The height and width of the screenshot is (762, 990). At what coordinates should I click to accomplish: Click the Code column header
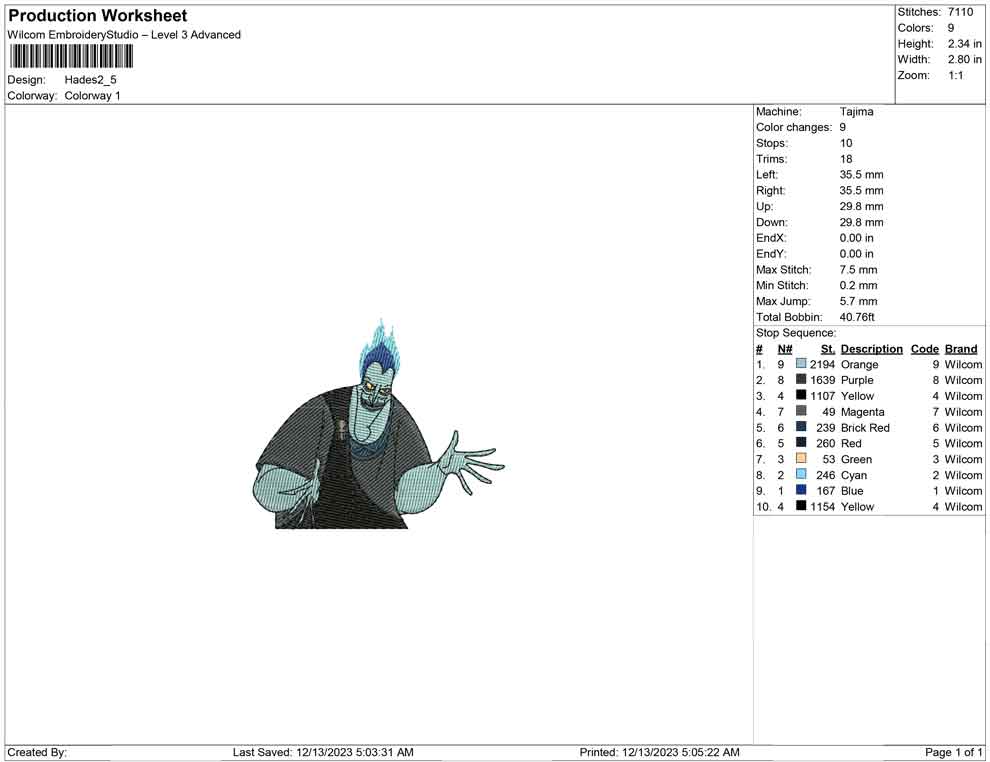[x=925, y=349]
